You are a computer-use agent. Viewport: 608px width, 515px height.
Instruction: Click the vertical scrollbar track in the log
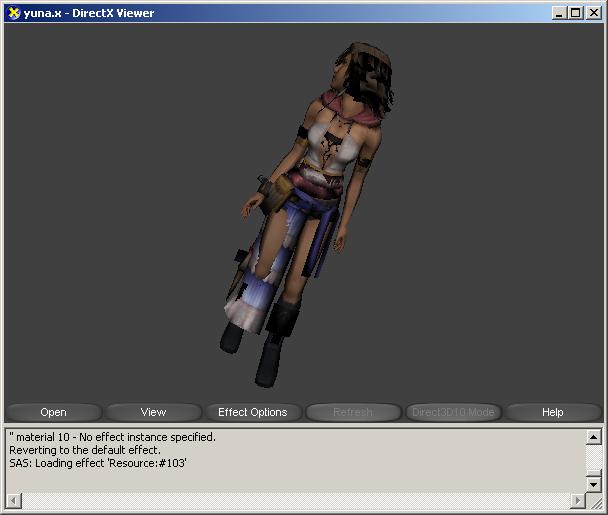[593, 460]
